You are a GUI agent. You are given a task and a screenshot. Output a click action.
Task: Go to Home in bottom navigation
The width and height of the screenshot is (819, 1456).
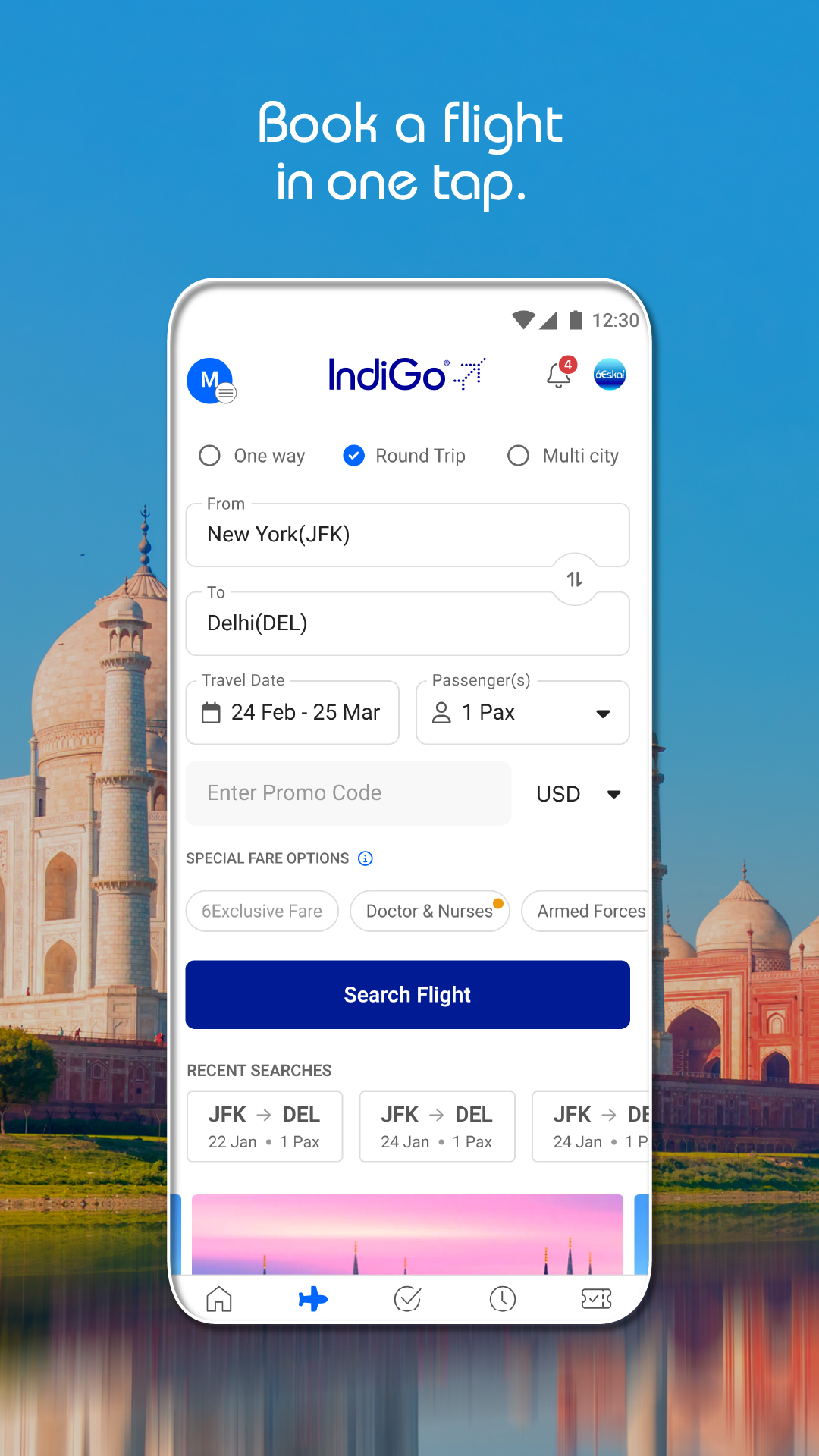coord(219,1299)
